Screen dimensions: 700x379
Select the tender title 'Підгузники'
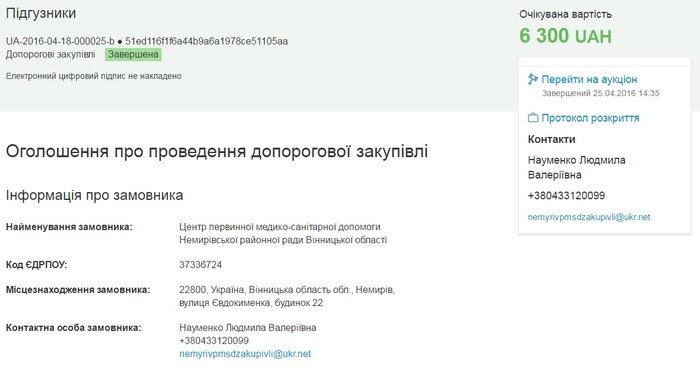[41, 13]
